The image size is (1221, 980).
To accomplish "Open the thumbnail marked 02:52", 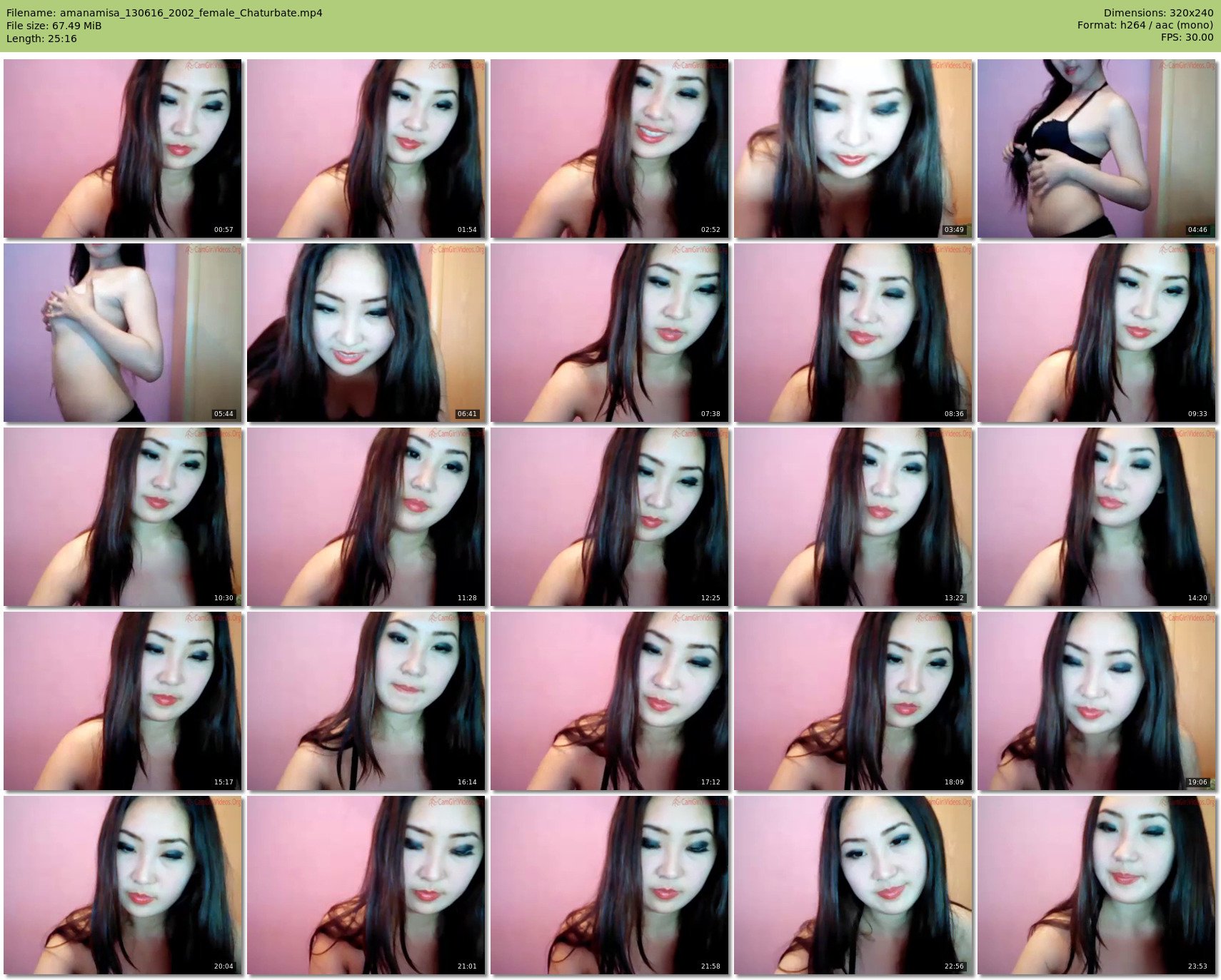I will 609,148.
